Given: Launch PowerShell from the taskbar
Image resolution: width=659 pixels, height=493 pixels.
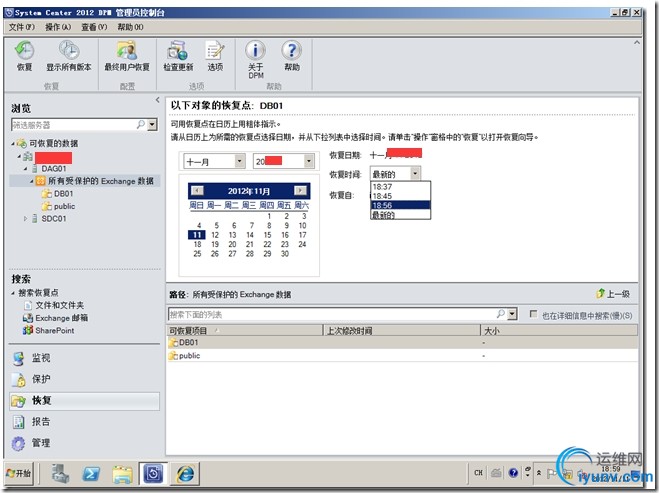Looking at the screenshot, I should pos(91,474).
